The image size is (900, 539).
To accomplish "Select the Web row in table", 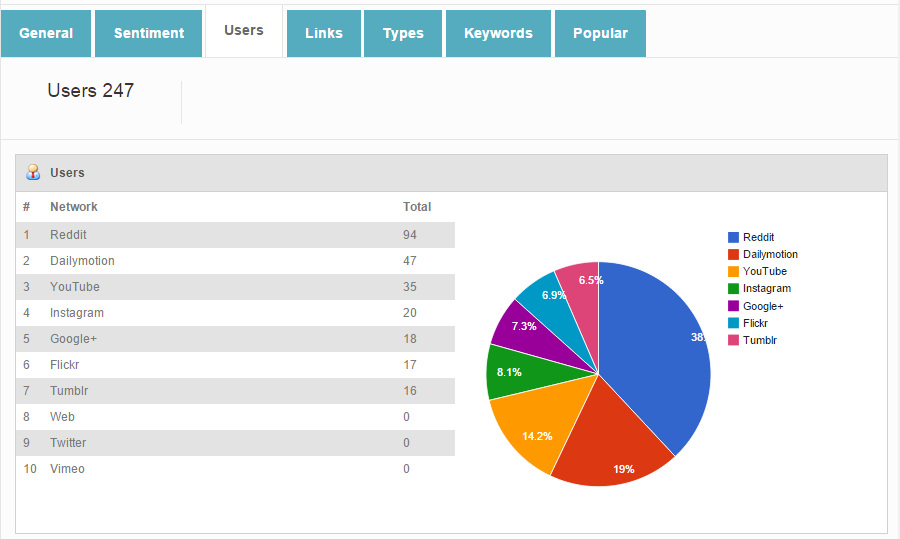I will pyautogui.click(x=235, y=417).
